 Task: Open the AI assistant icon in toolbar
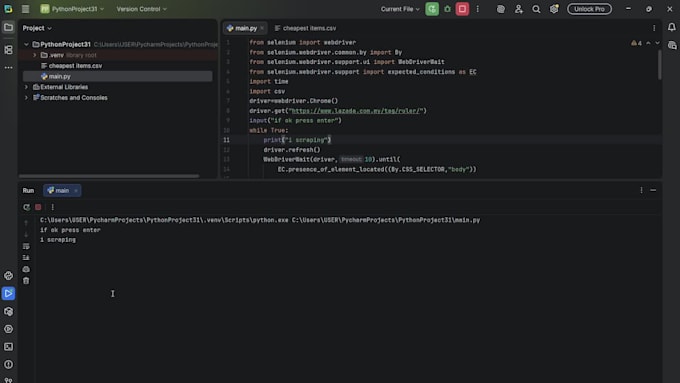[500, 9]
